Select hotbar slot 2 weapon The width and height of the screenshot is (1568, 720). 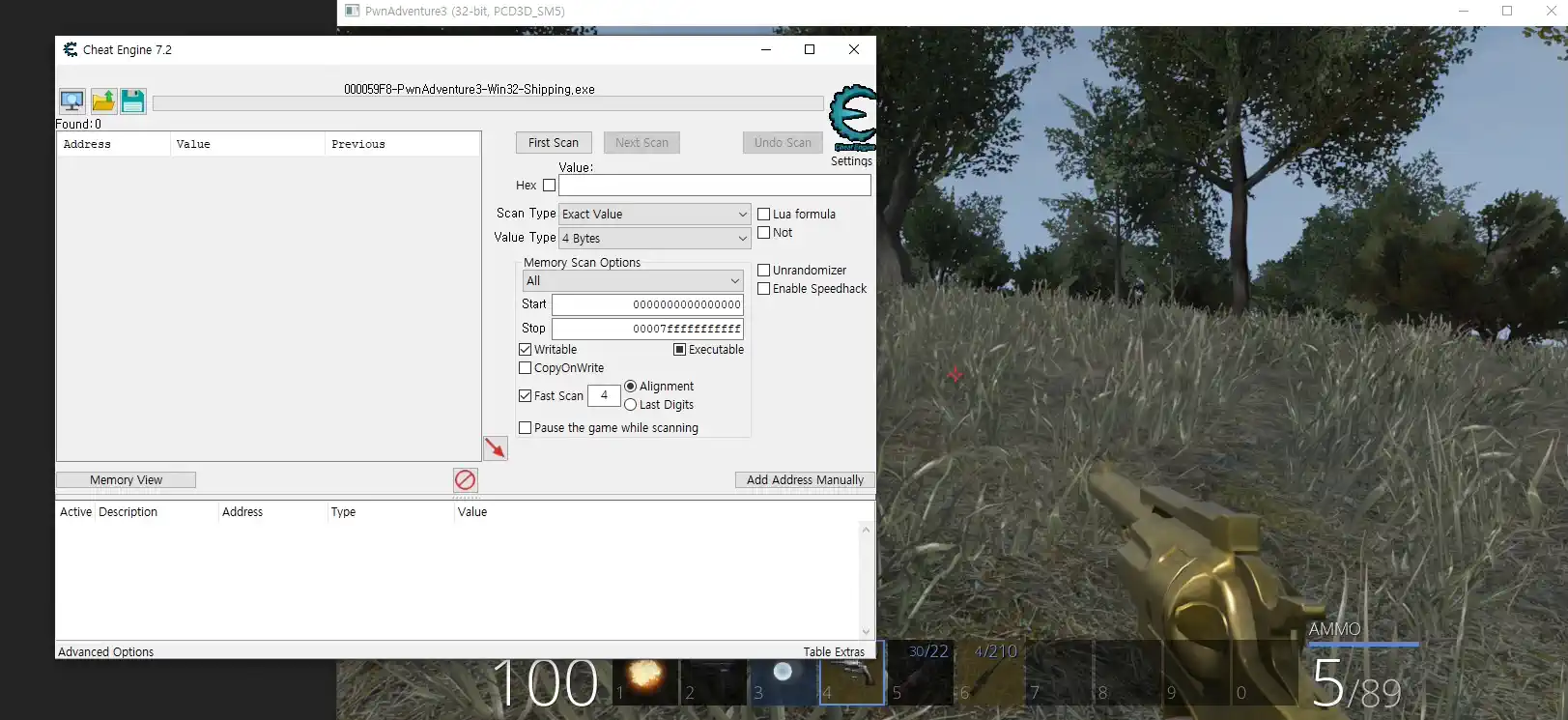[713, 674]
